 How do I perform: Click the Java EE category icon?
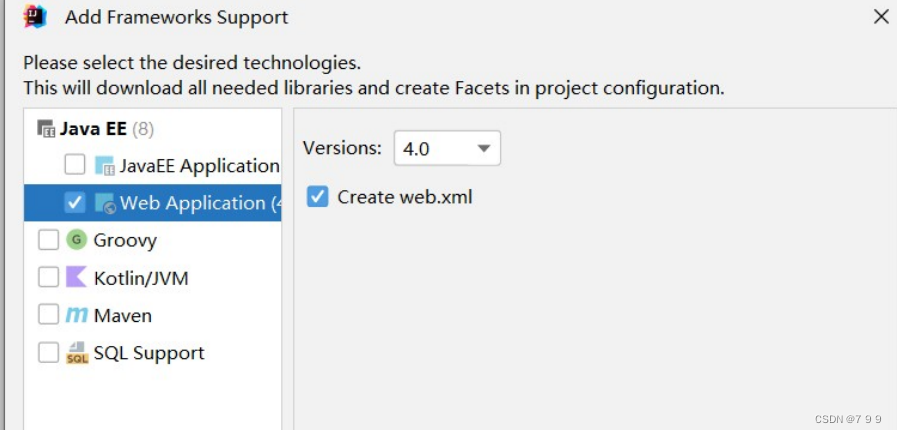click(x=46, y=129)
